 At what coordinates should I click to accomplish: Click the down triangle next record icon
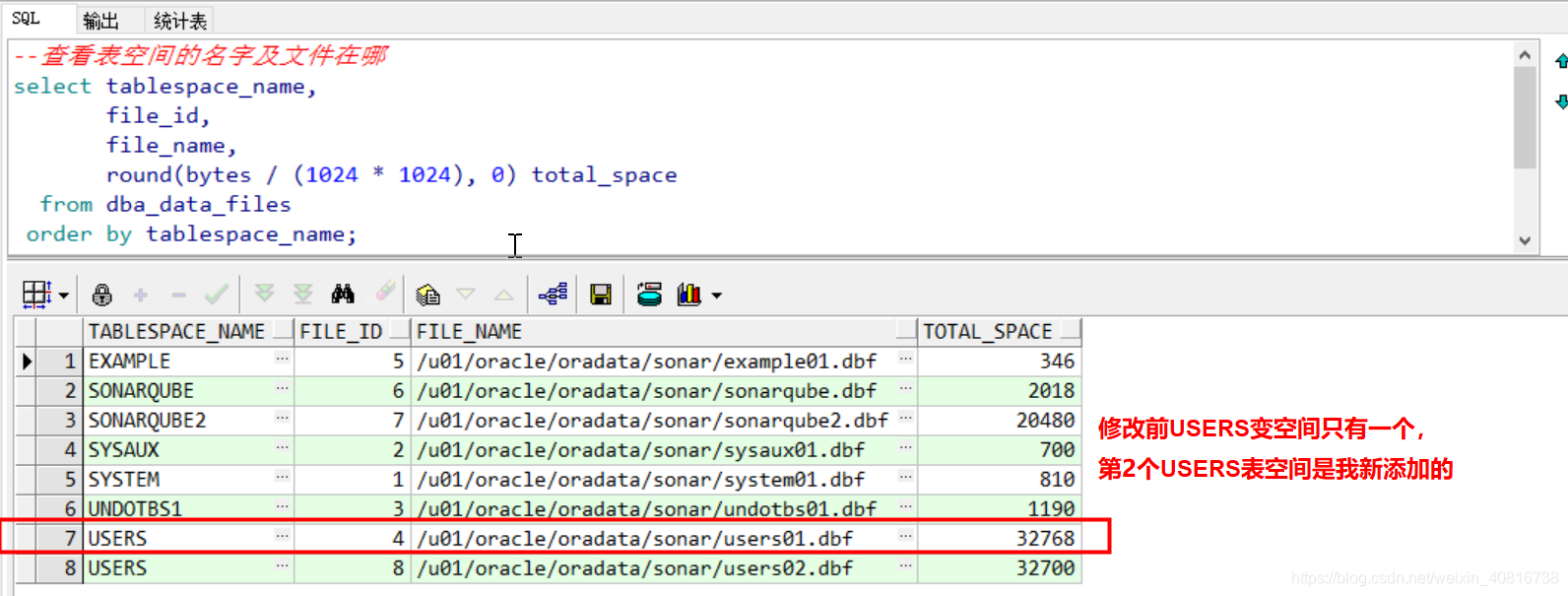(466, 294)
